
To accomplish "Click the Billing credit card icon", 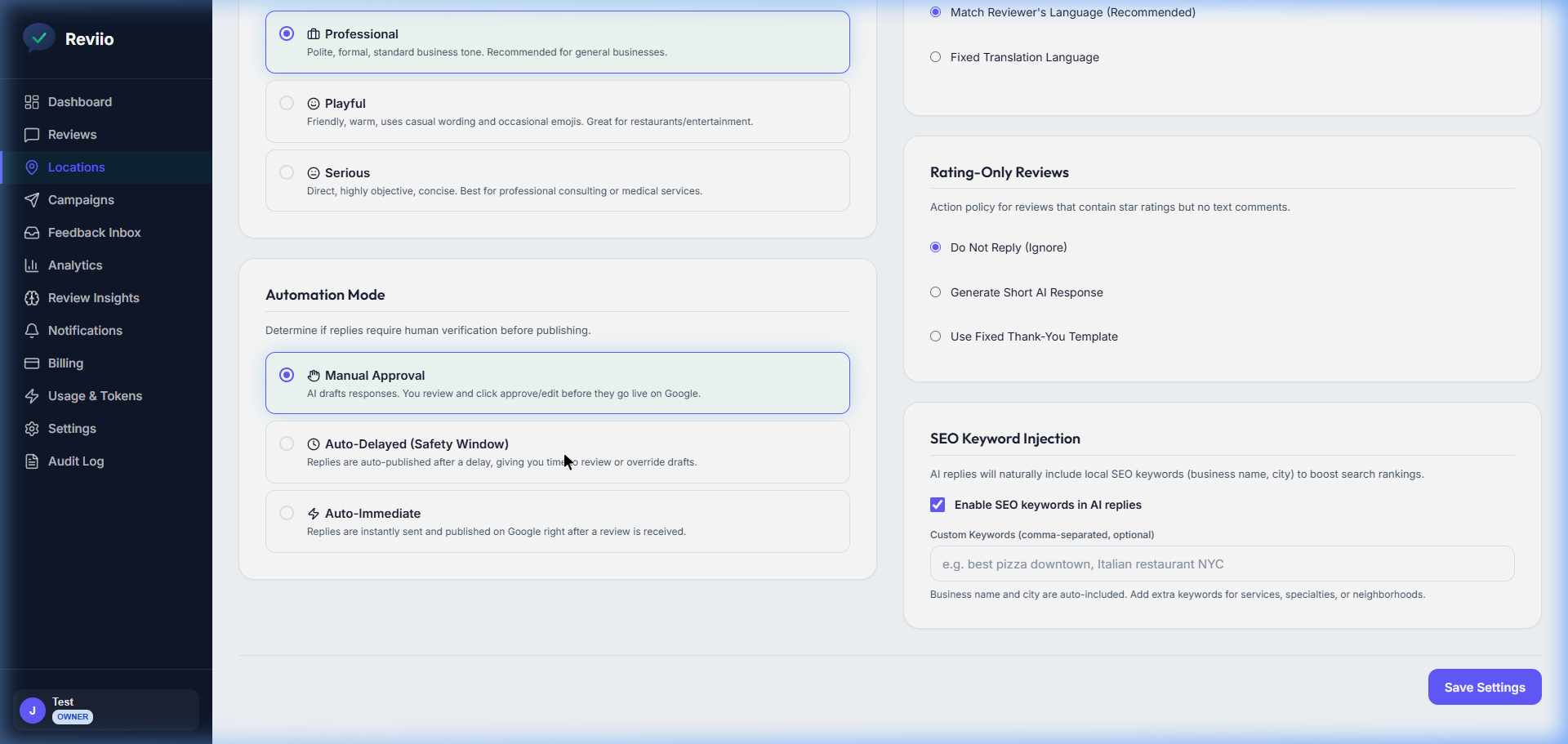I will pos(32,363).
